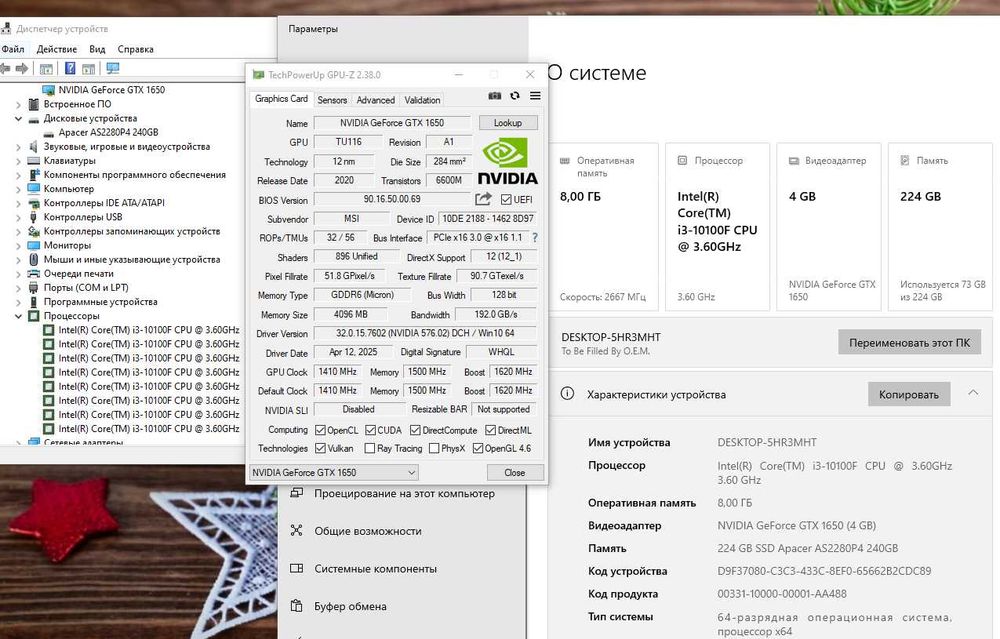Toggle the DirectML checkbox
Image resolution: width=1000 pixels, height=639 pixels.
pos(490,430)
